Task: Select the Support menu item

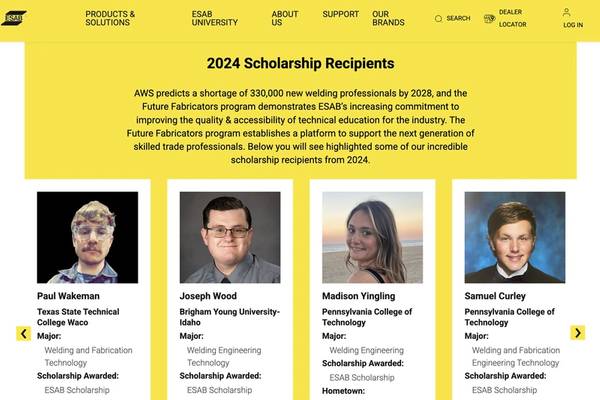Action: 340,14
